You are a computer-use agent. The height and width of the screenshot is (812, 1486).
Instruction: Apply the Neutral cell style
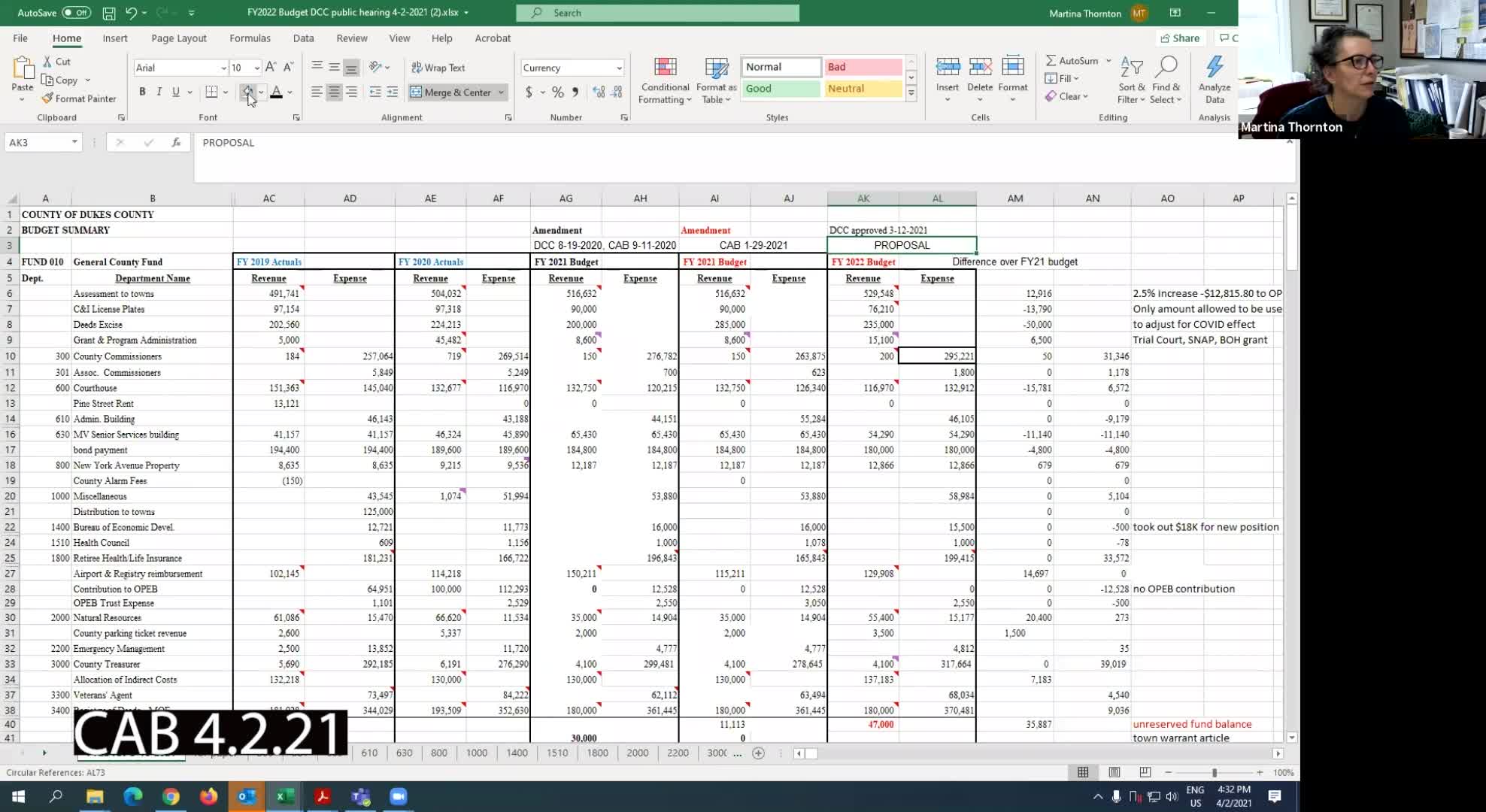[863, 89]
